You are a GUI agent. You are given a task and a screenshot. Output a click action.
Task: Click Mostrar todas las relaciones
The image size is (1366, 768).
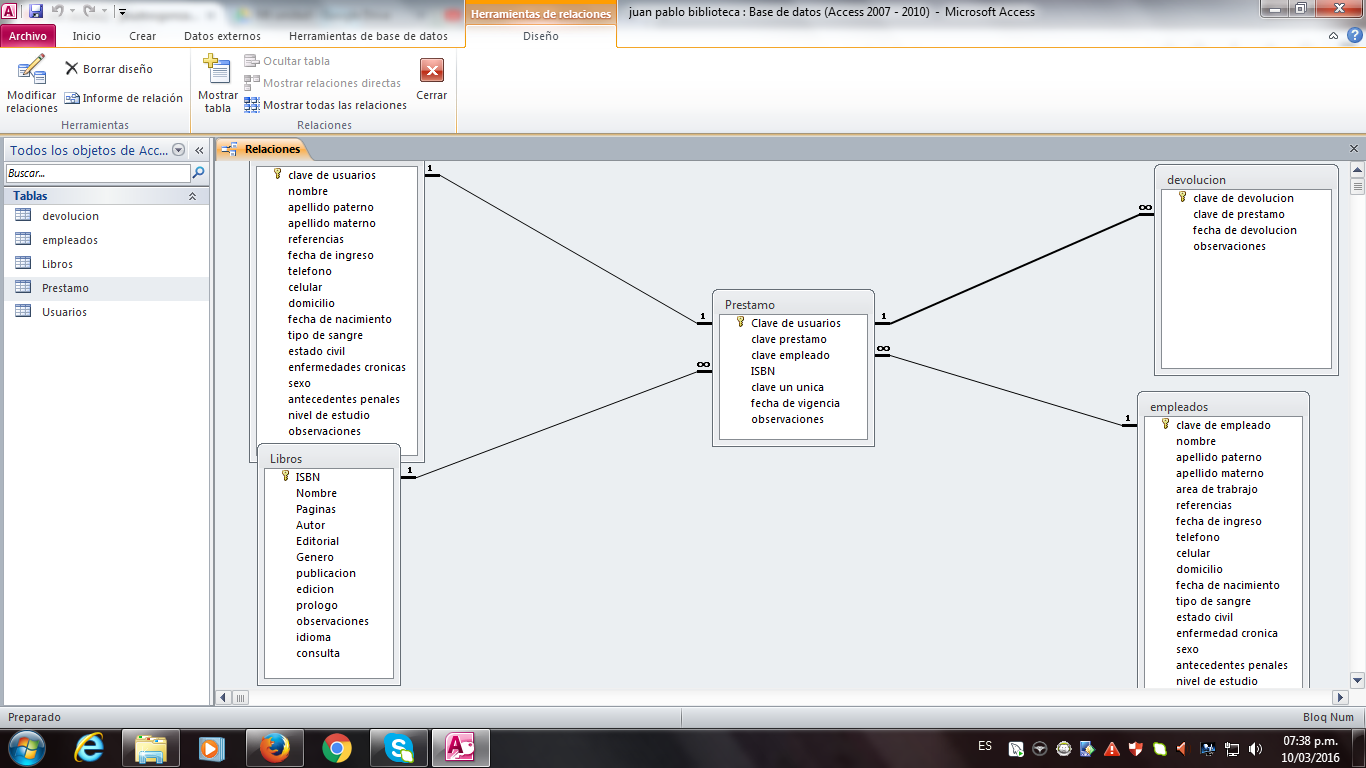click(x=326, y=105)
